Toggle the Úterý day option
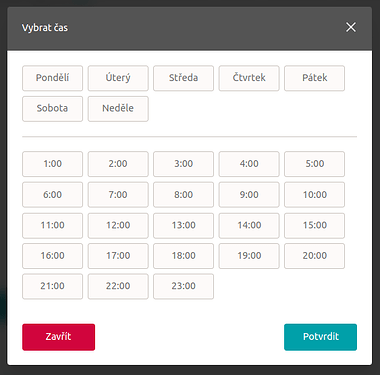The height and width of the screenshot is (375, 380). 118,78
